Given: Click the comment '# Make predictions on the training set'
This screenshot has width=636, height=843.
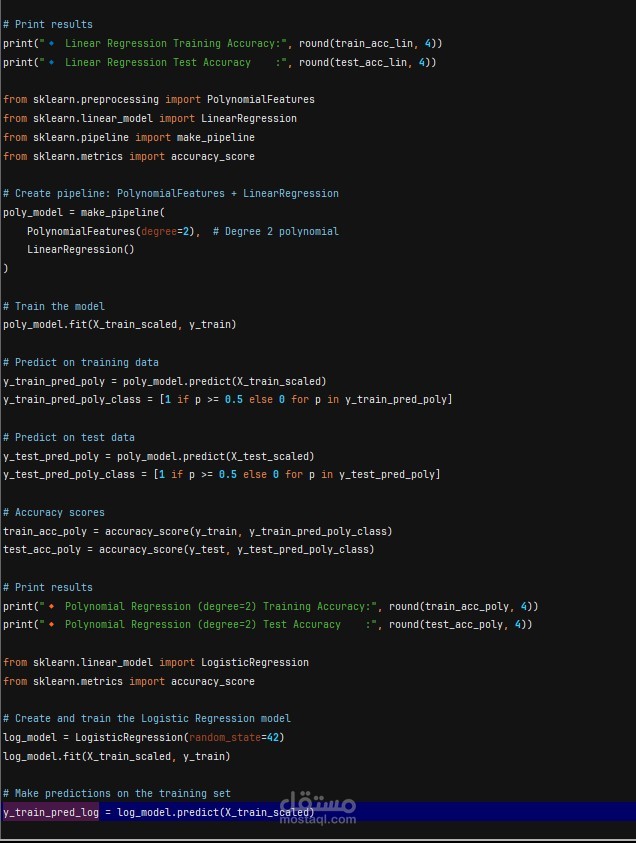Looking at the screenshot, I should pyautogui.click(x=117, y=794).
